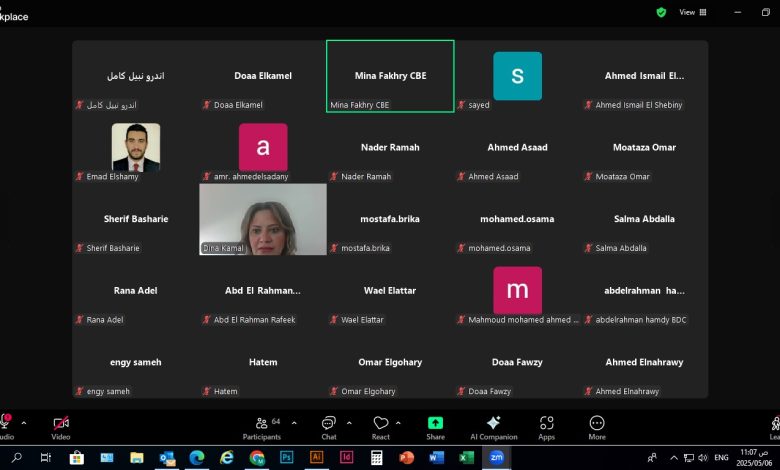The width and height of the screenshot is (780, 470).
Task: Open Task View in taskbar
Action: (x=46, y=458)
